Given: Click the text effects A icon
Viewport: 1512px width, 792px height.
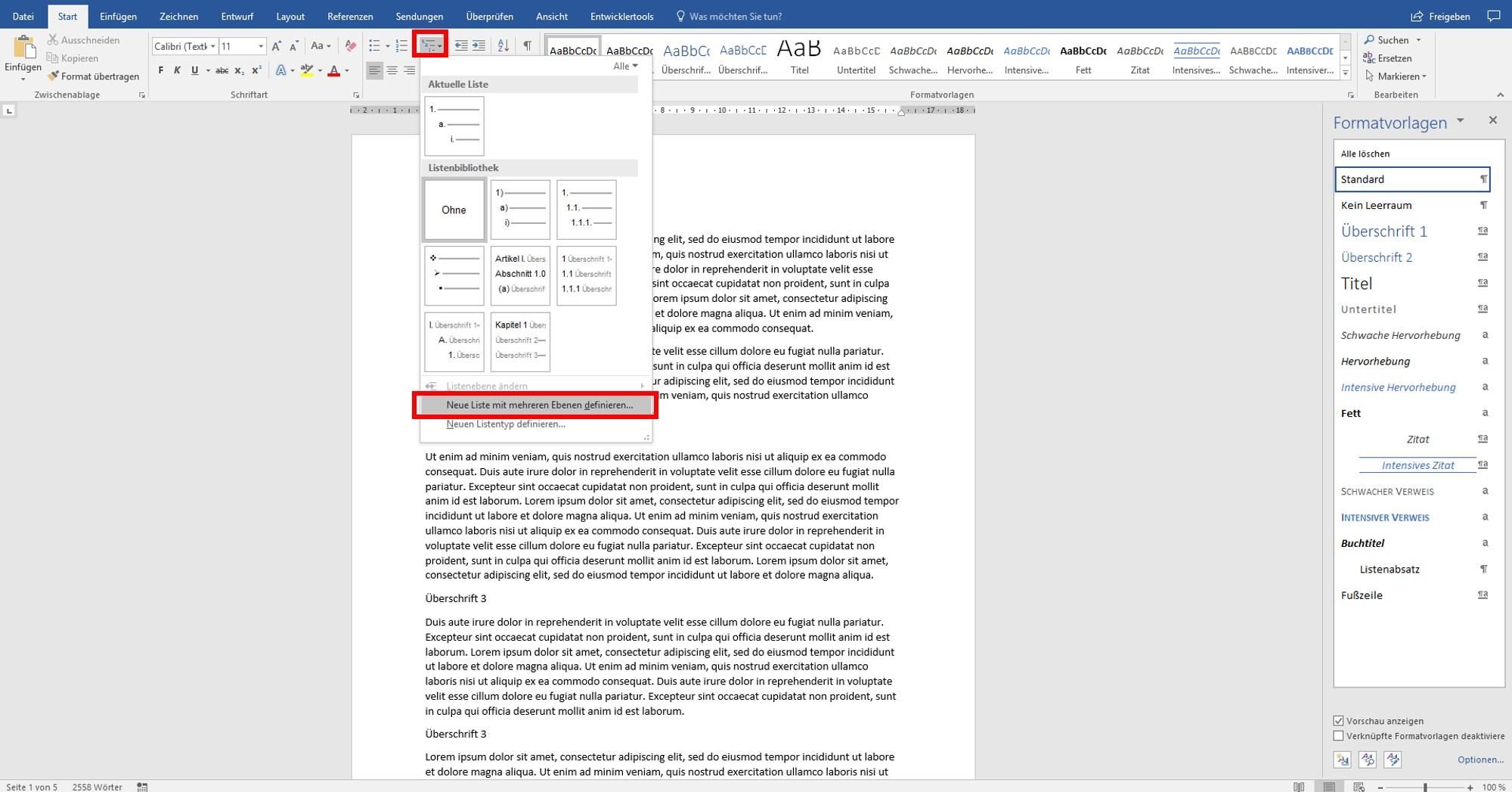Looking at the screenshot, I should click(281, 70).
